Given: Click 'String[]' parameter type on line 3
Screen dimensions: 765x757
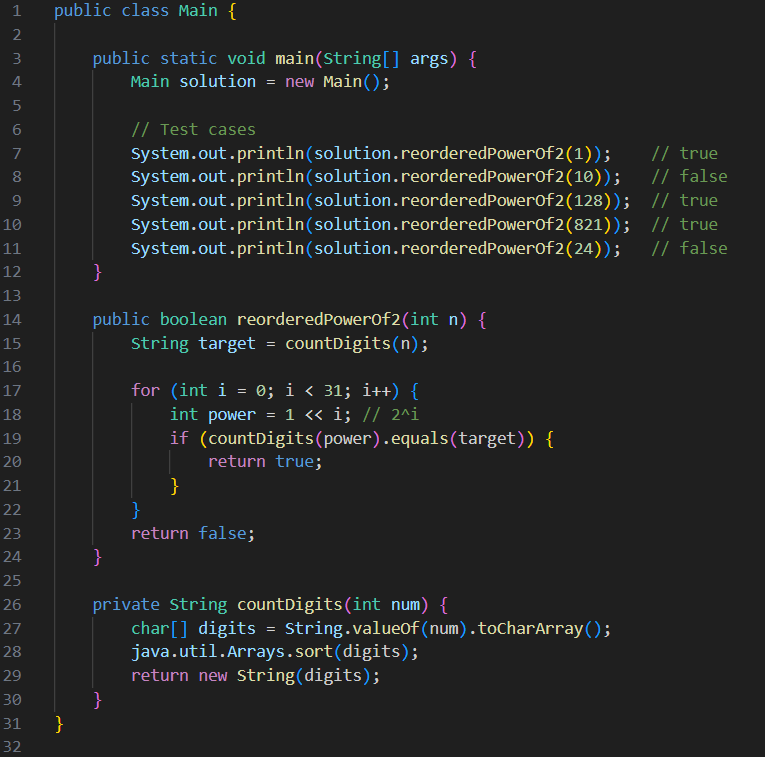Looking at the screenshot, I should 362,59.
